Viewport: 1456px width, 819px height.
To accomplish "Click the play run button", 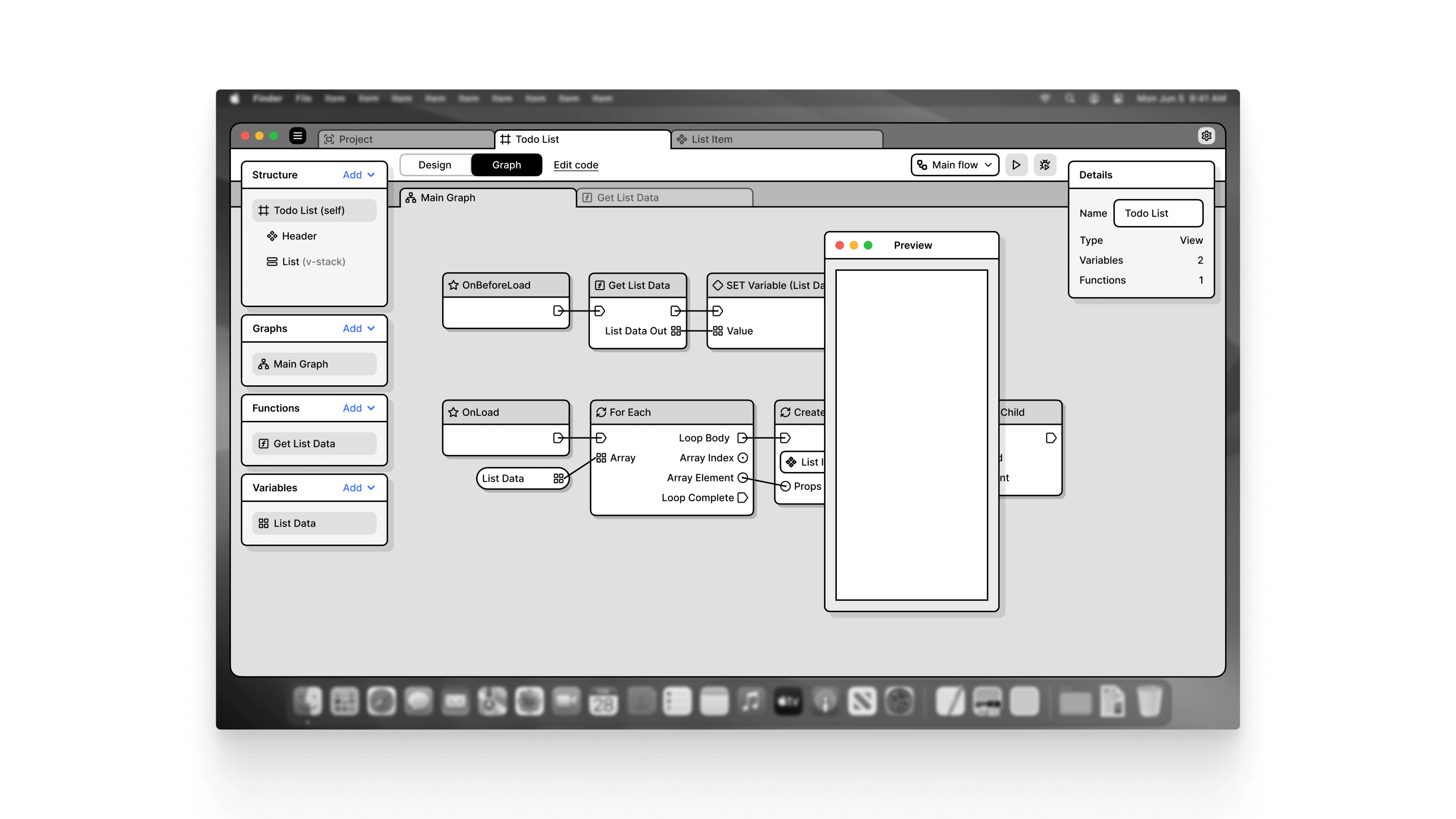I will pos(1016,165).
